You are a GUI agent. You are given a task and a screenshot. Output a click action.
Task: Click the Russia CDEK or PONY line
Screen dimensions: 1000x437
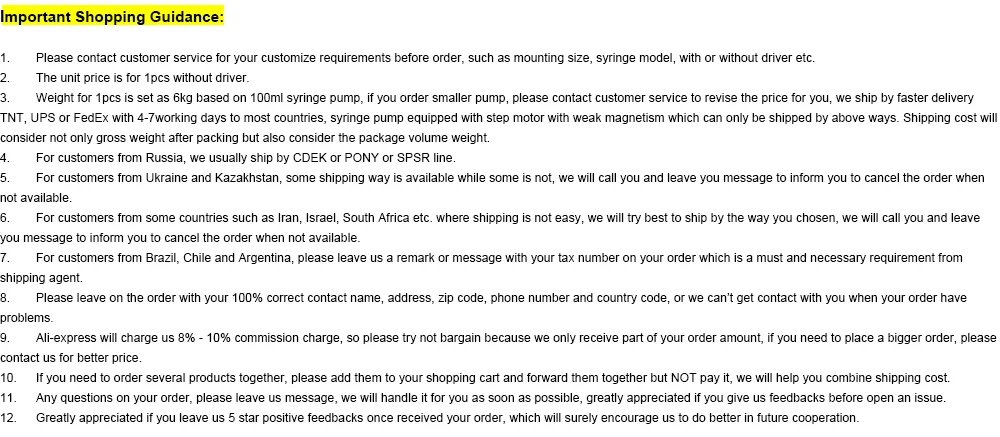[x=228, y=158]
